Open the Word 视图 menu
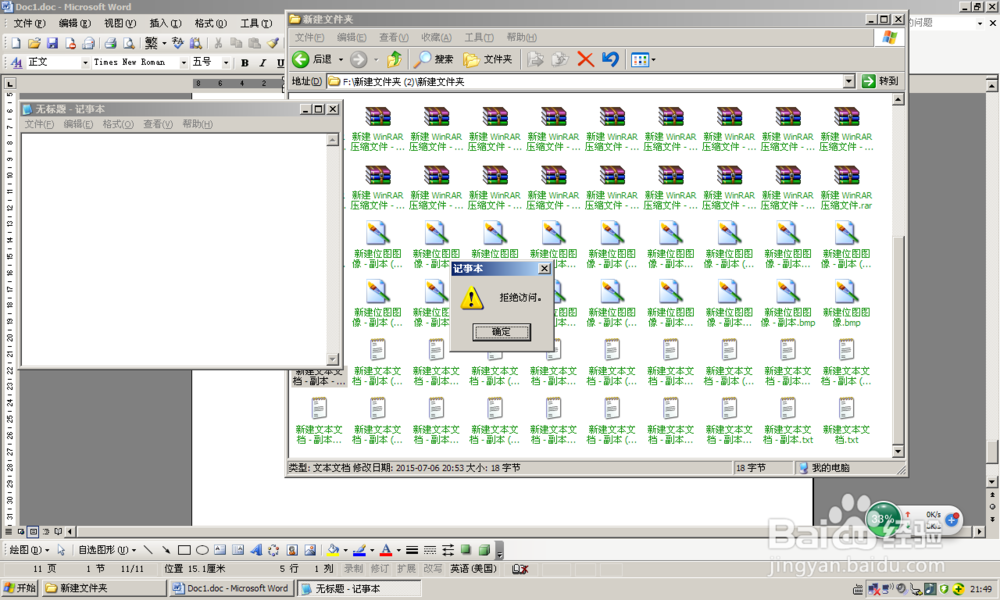The image size is (1000, 600). coord(120,24)
